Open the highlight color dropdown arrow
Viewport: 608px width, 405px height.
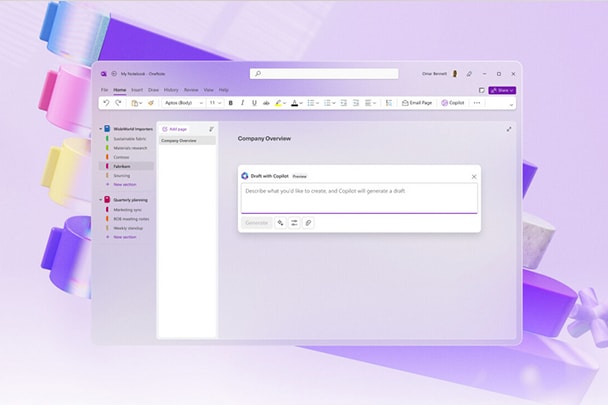(x=285, y=103)
